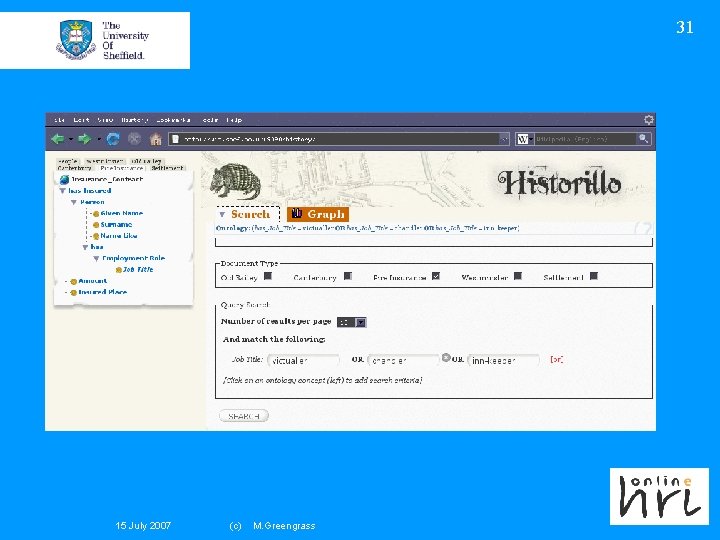Click the Surname ontology concept
Image resolution: width=720 pixels, height=540 pixels.
116,225
